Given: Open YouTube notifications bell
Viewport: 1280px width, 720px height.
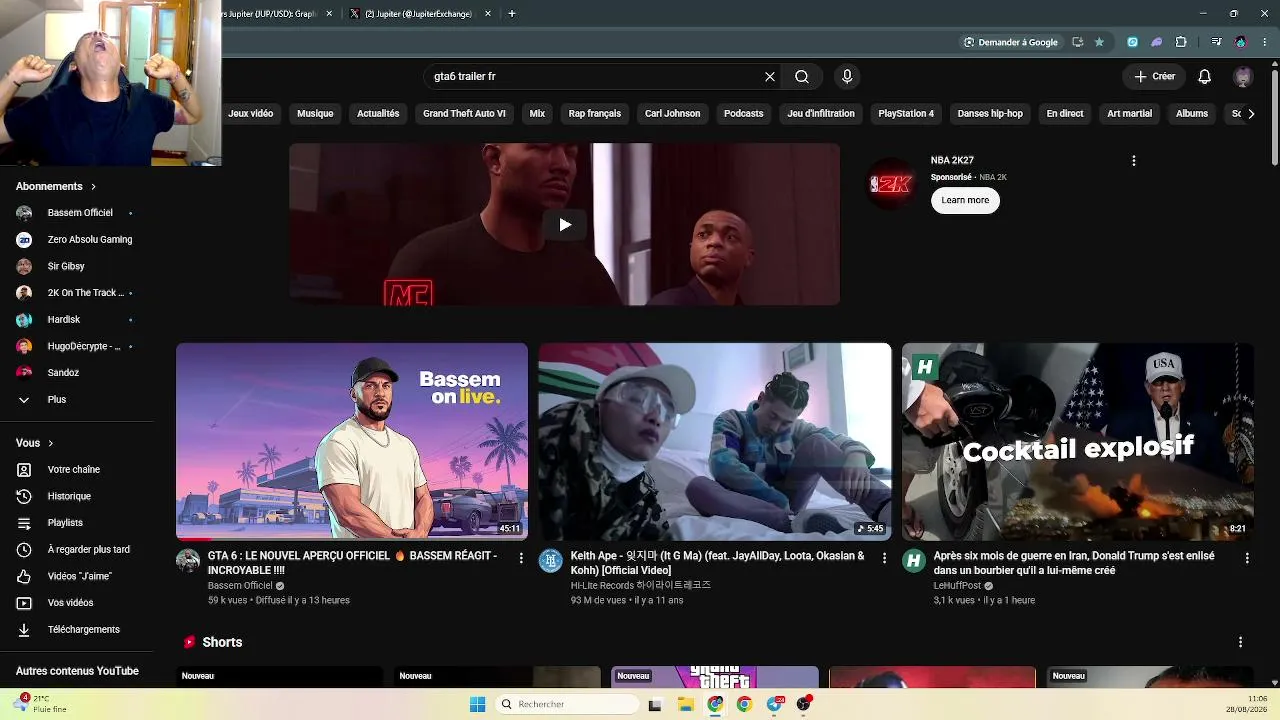Looking at the screenshot, I should [1205, 76].
